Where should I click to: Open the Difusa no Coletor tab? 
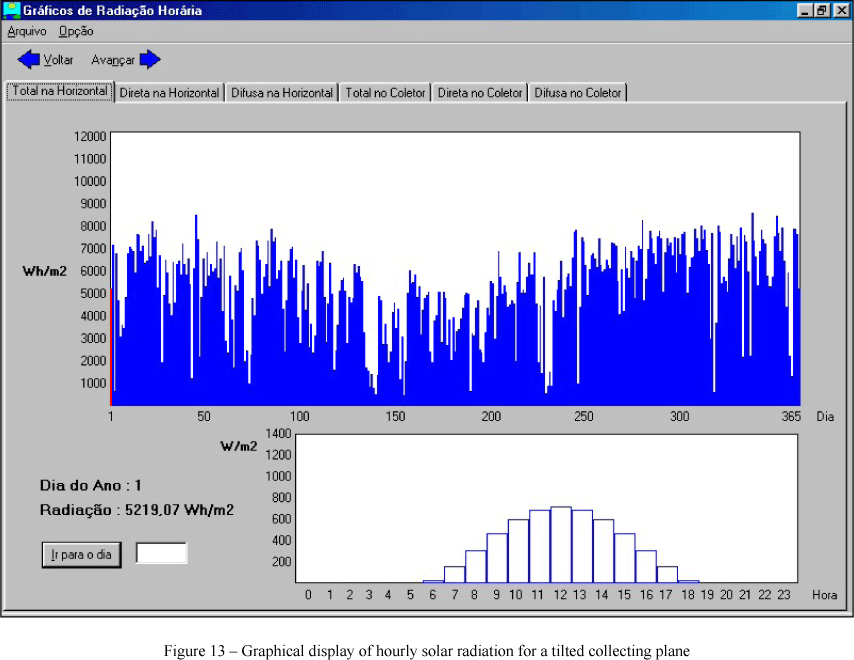point(577,93)
